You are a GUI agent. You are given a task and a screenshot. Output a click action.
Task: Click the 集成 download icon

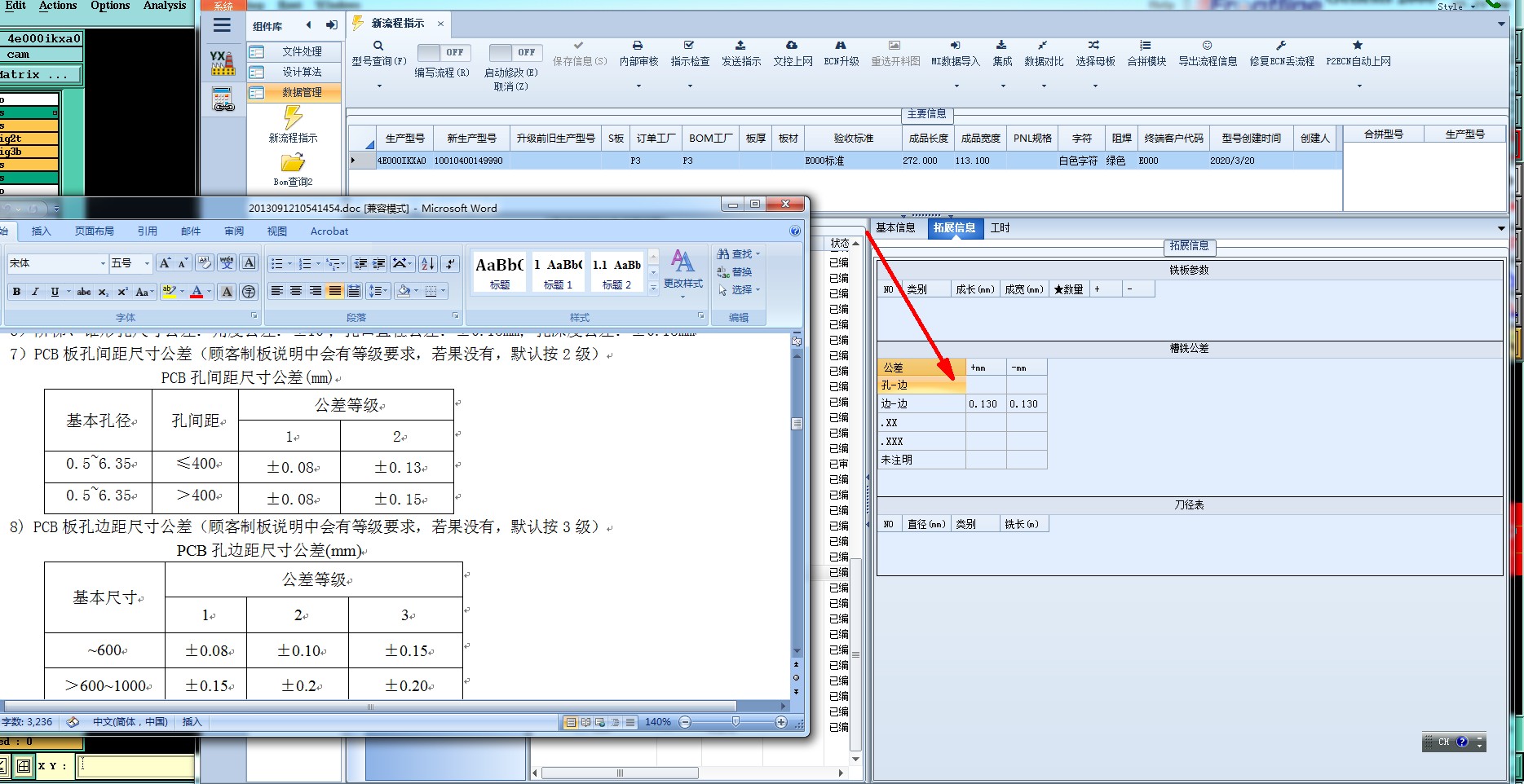tap(1001, 46)
